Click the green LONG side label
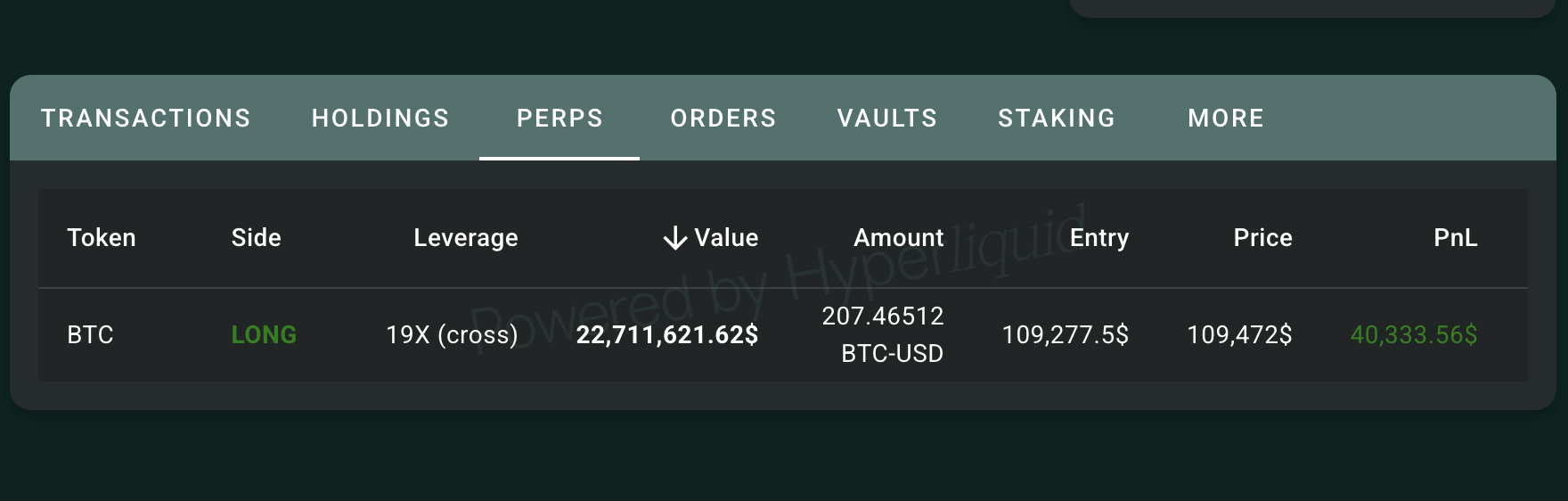This screenshot has width=1568, height=501. click(x=264, y=335)
